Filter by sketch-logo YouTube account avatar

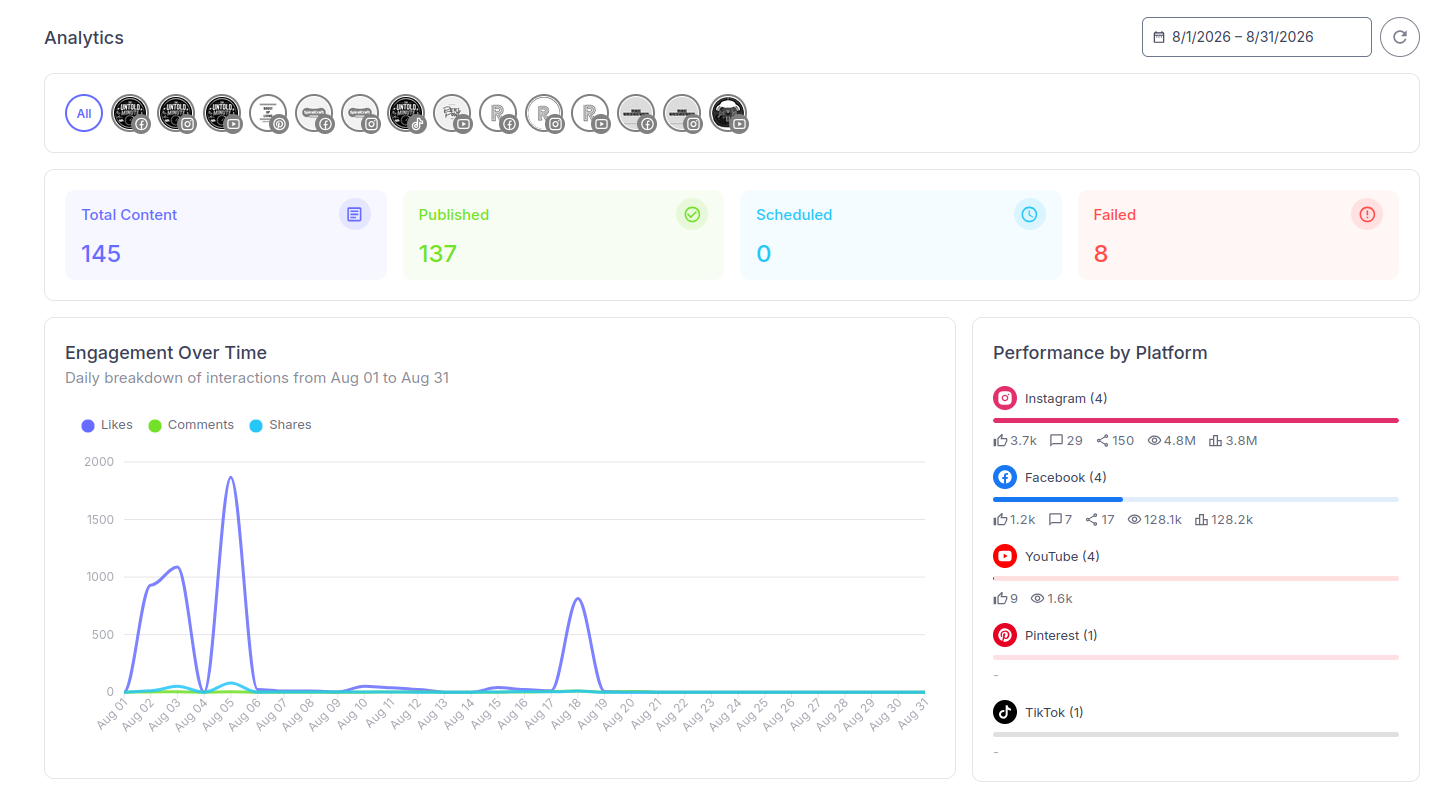[x=452, y=113]
